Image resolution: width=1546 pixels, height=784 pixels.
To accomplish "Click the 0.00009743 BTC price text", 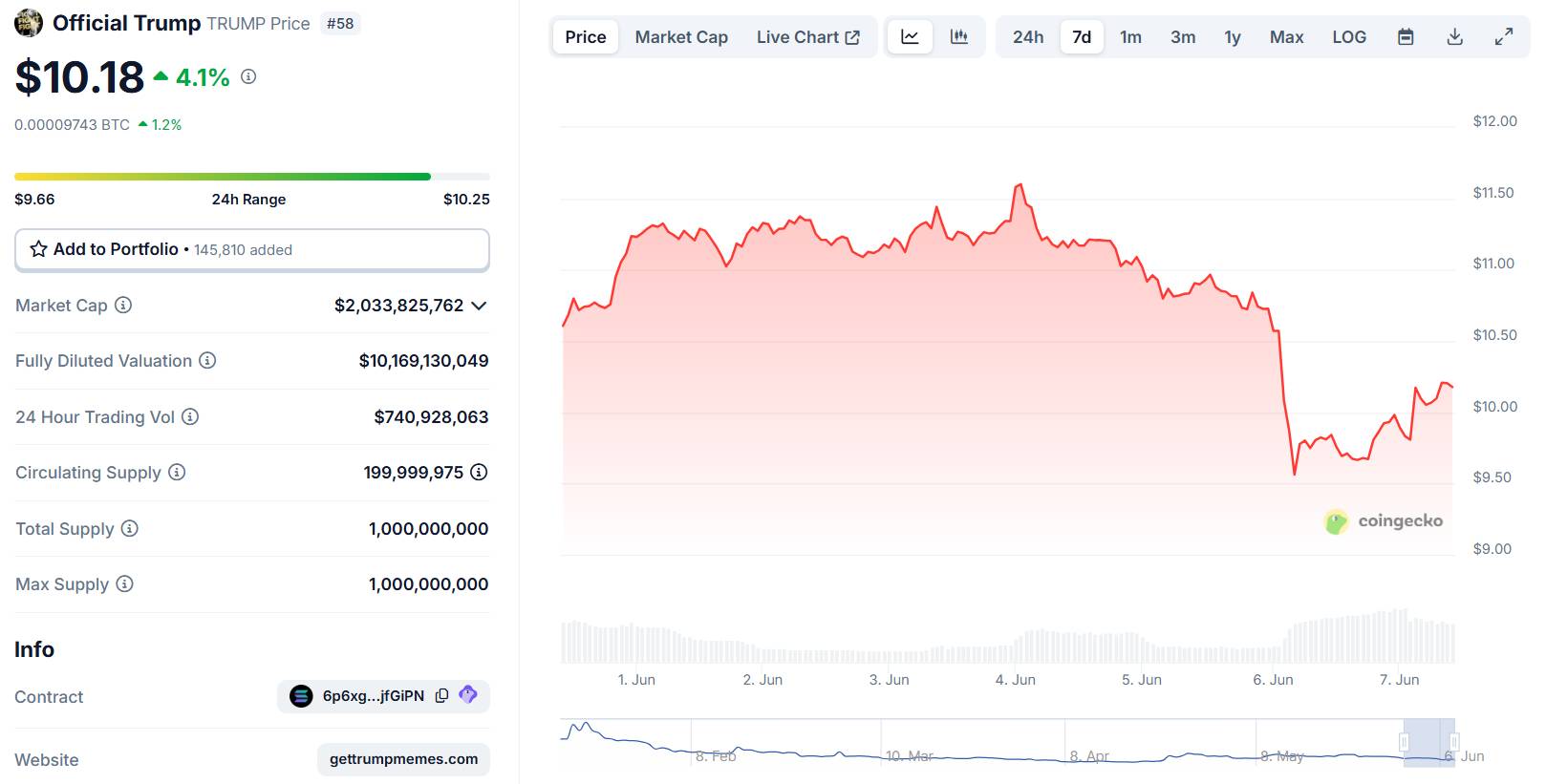I will (x=72, y=125).
